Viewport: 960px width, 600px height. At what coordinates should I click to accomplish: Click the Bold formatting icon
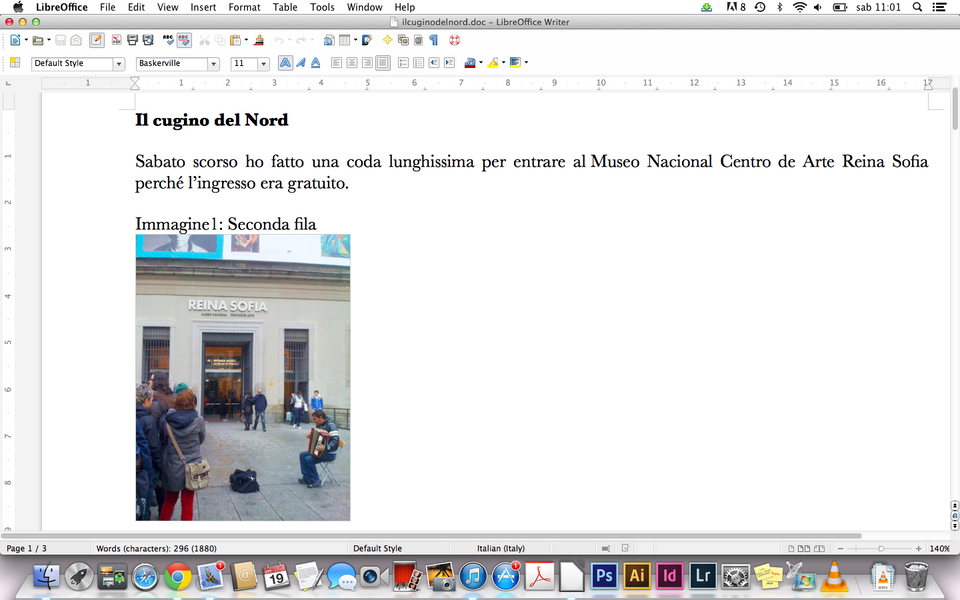point(285,63)
